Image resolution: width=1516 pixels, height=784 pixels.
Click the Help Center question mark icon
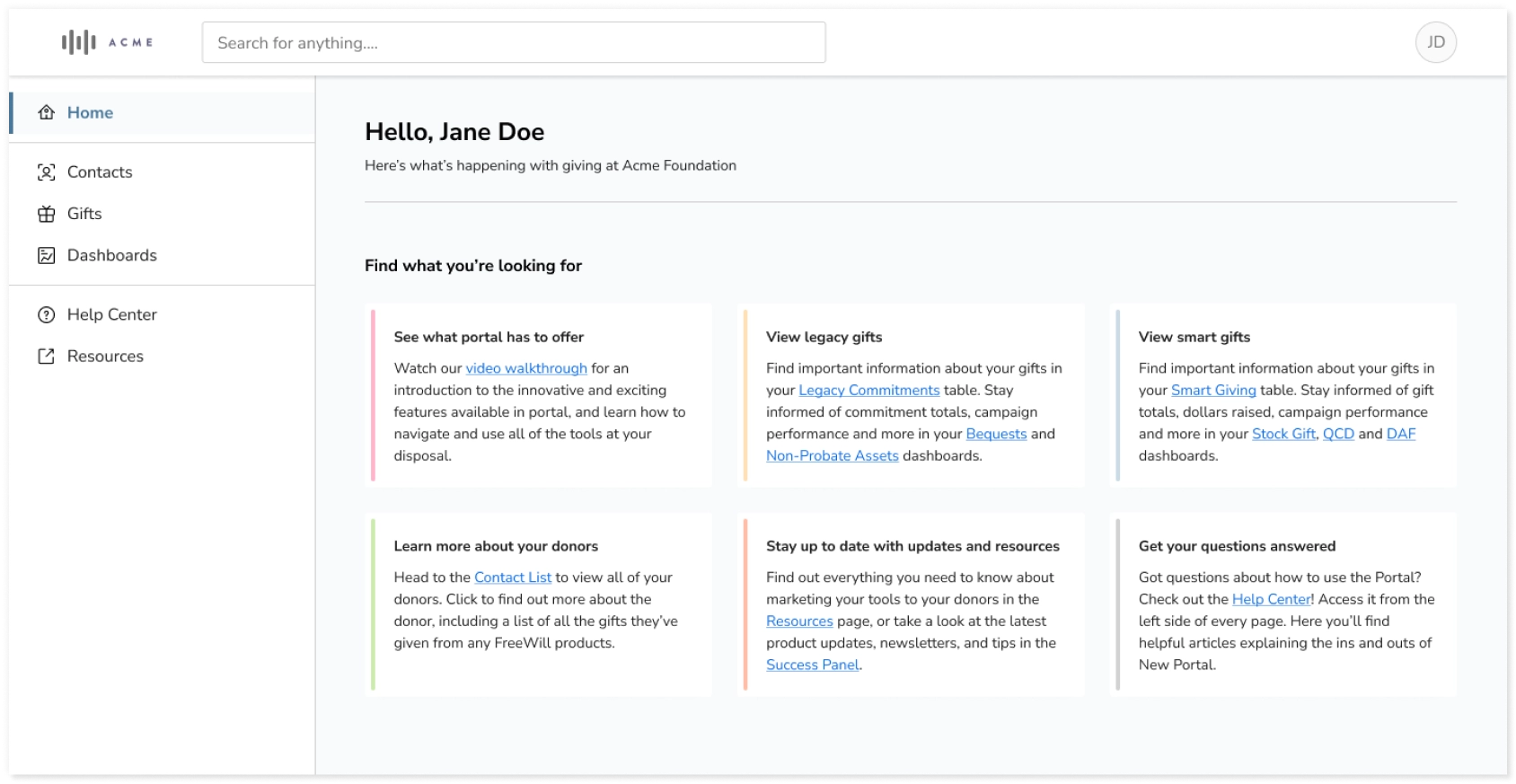[x=47, y=315]
